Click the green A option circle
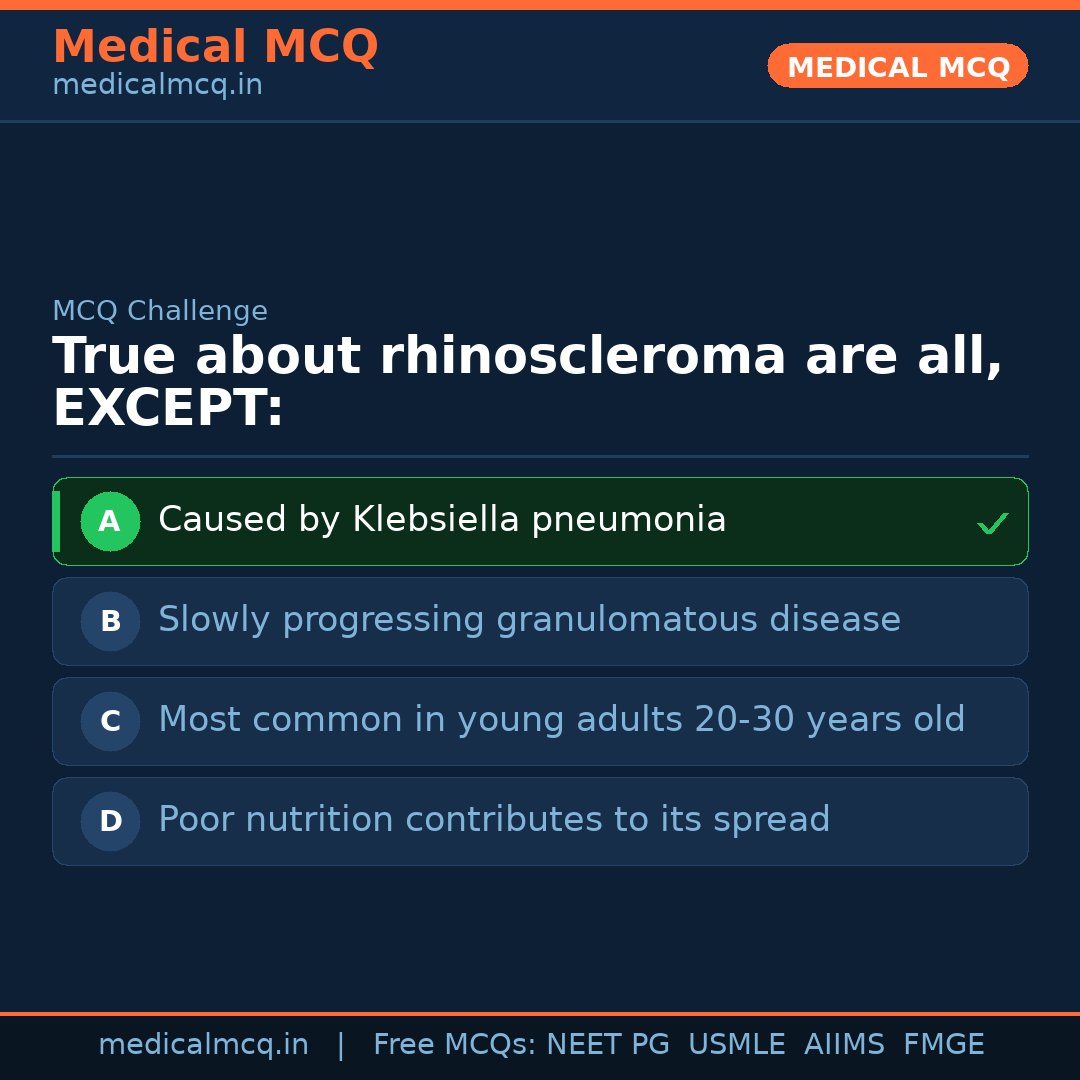The width and height of the screenshot is (1080, 1080). [x=110, y=521]
